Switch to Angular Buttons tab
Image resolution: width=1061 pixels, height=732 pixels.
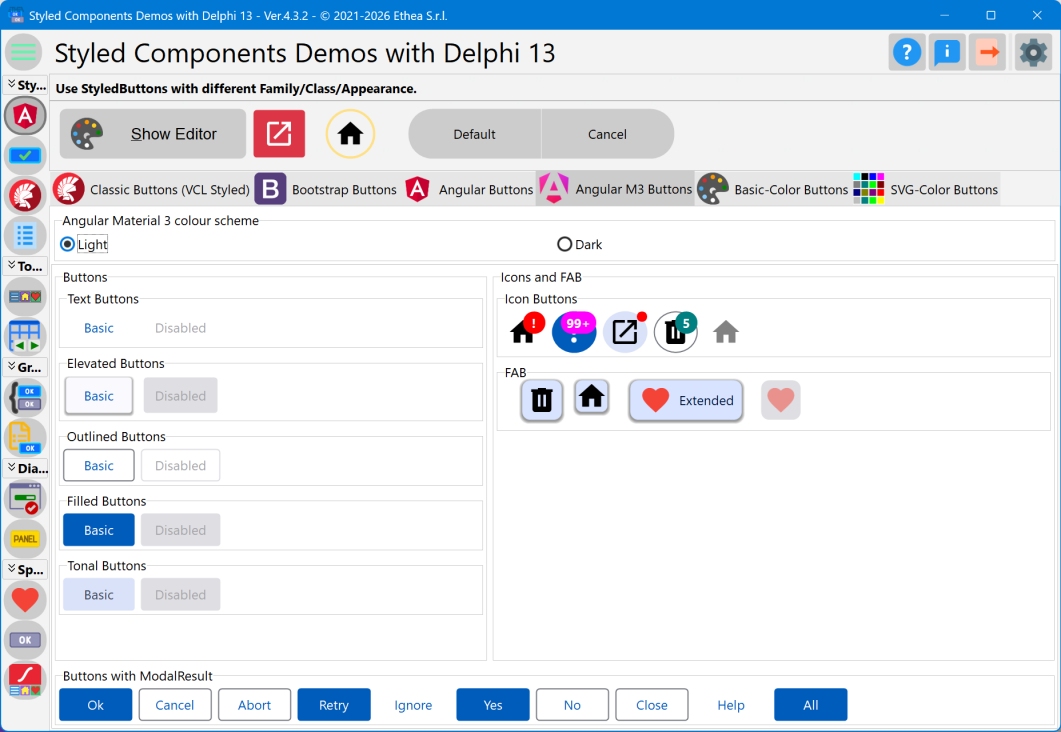point(469,189)
